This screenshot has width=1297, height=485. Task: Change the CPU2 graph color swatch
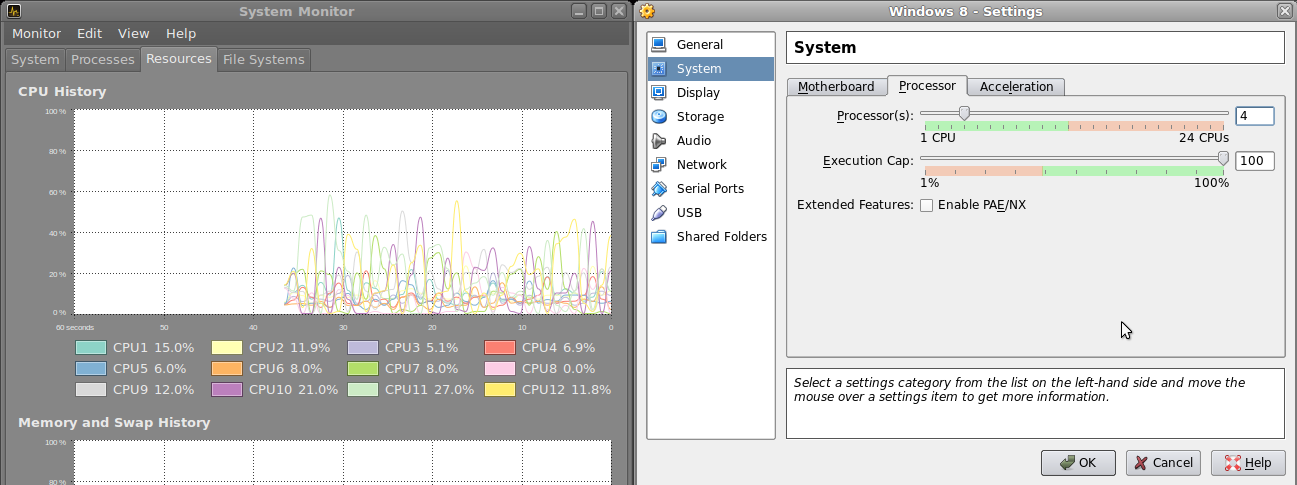[x=227, y=348]
